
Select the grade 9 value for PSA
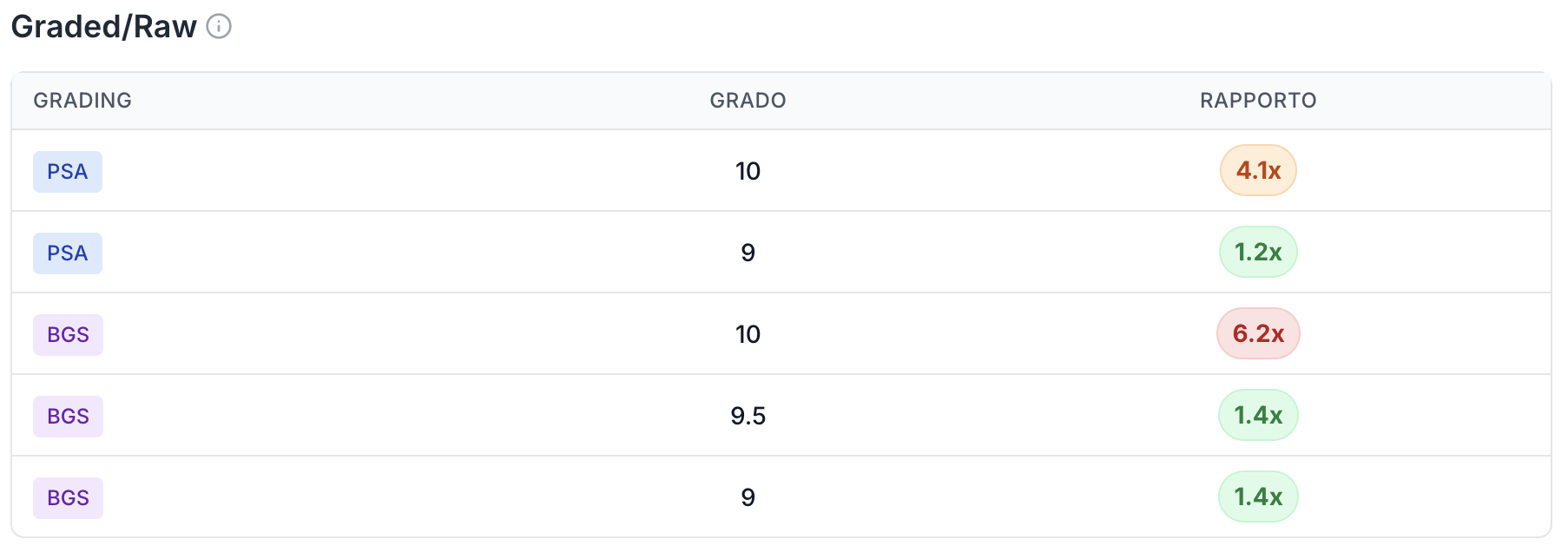[x=748, y=253]
